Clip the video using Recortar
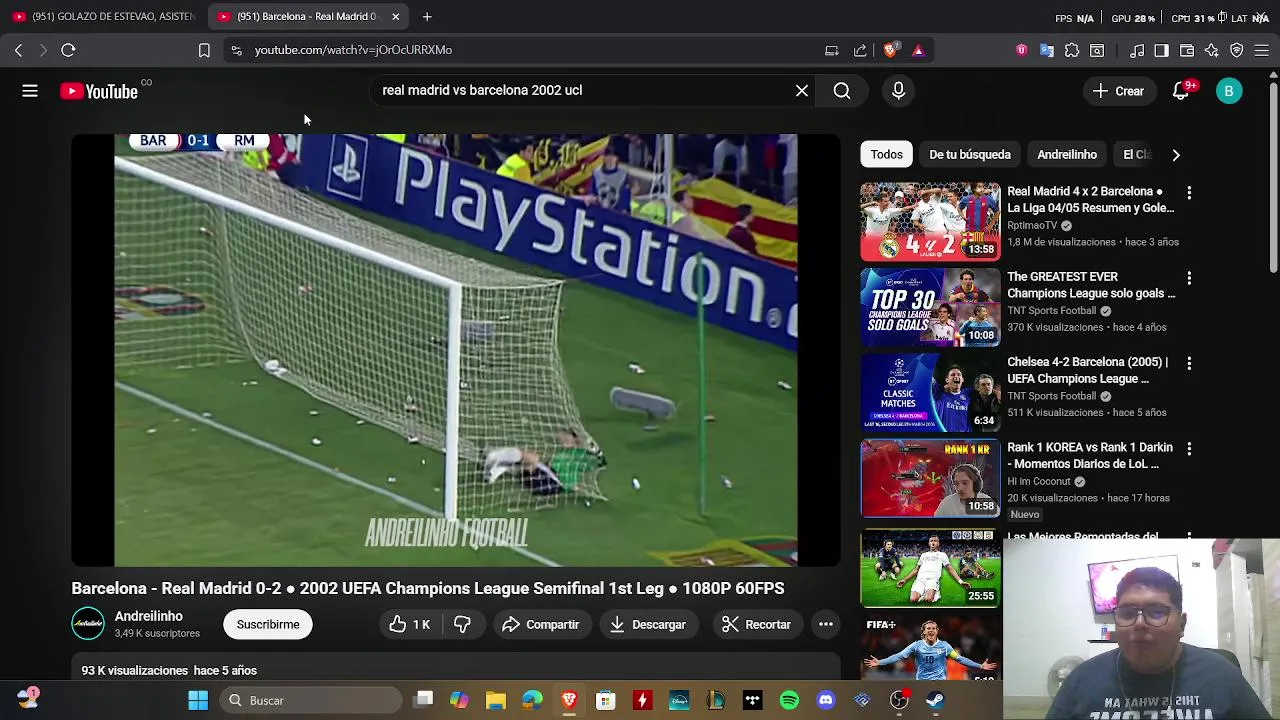The width and height of the screenshot is (1280, 720). 757,624
